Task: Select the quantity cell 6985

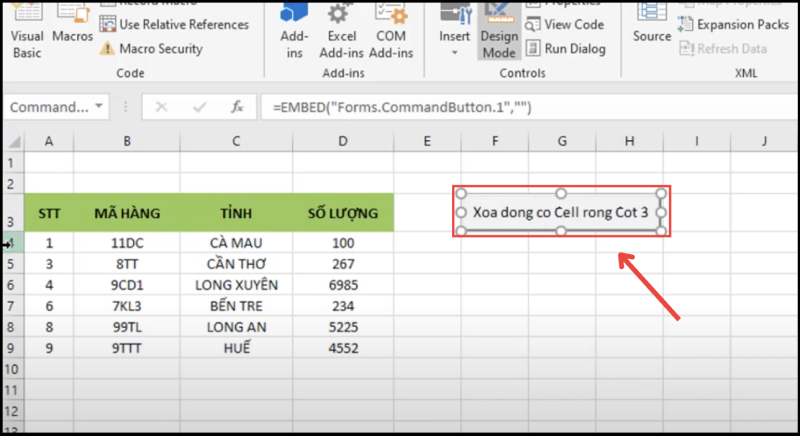Action: [x=343, y=285]
